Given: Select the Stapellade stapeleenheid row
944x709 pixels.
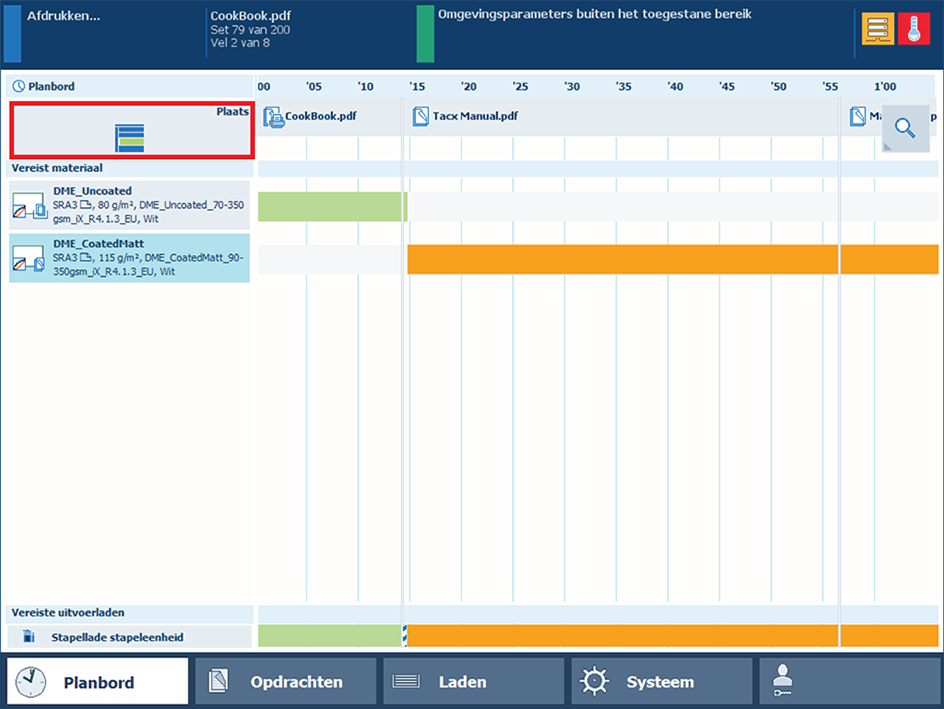Looking at the screenshot, I should pos(129,637).
